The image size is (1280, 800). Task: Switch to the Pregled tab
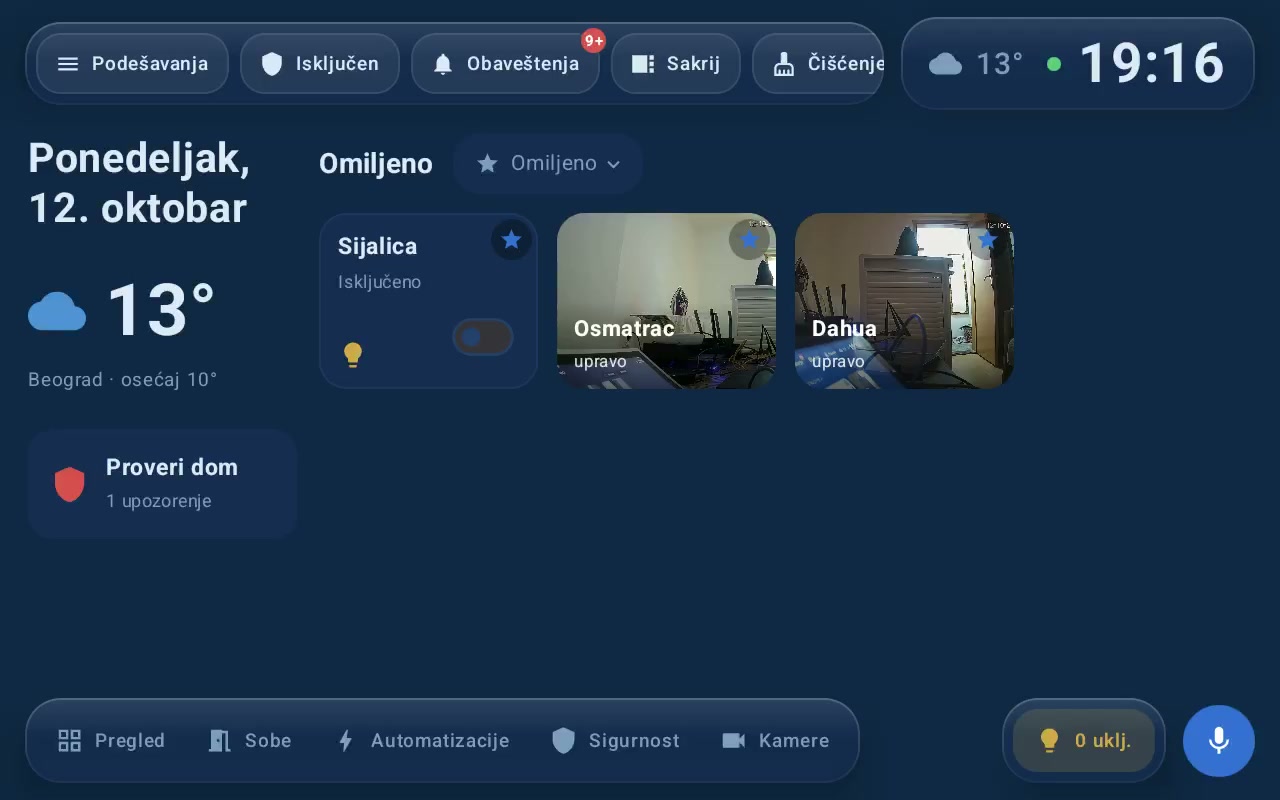[x=111, y=741]
